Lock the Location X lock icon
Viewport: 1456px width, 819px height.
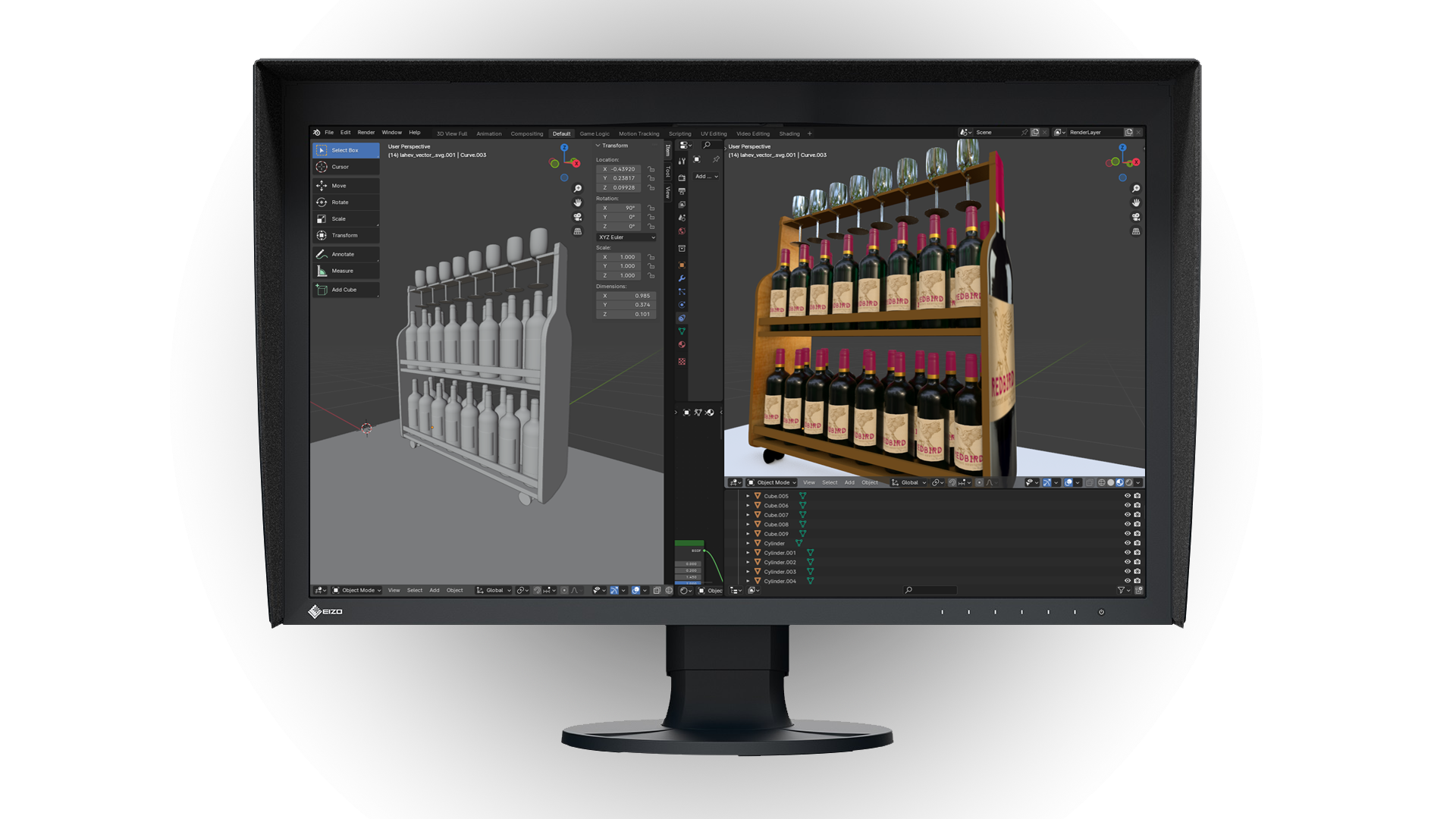point(651,169)
